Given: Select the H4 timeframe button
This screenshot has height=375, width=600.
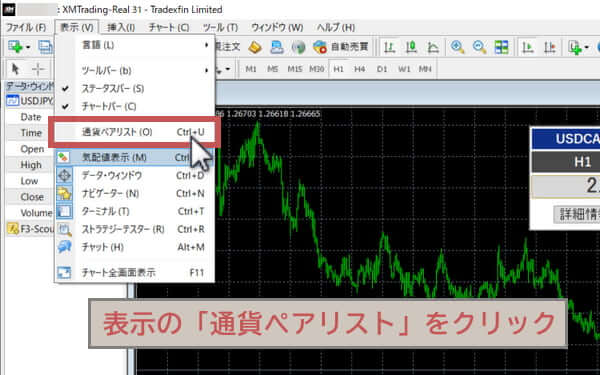Looking at the screenshot, I should (359, 69).
